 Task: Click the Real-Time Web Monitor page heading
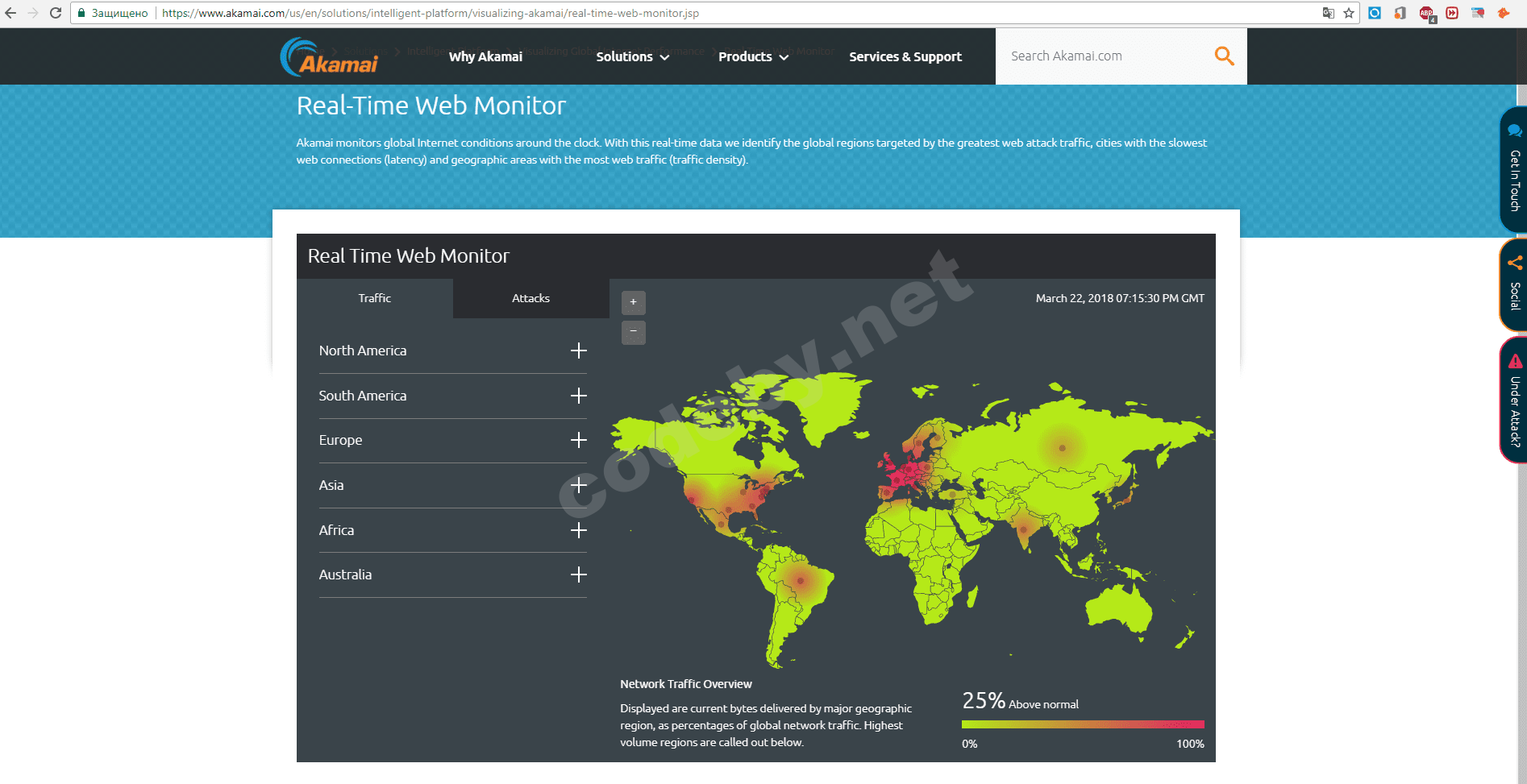[x=431, y=106]
